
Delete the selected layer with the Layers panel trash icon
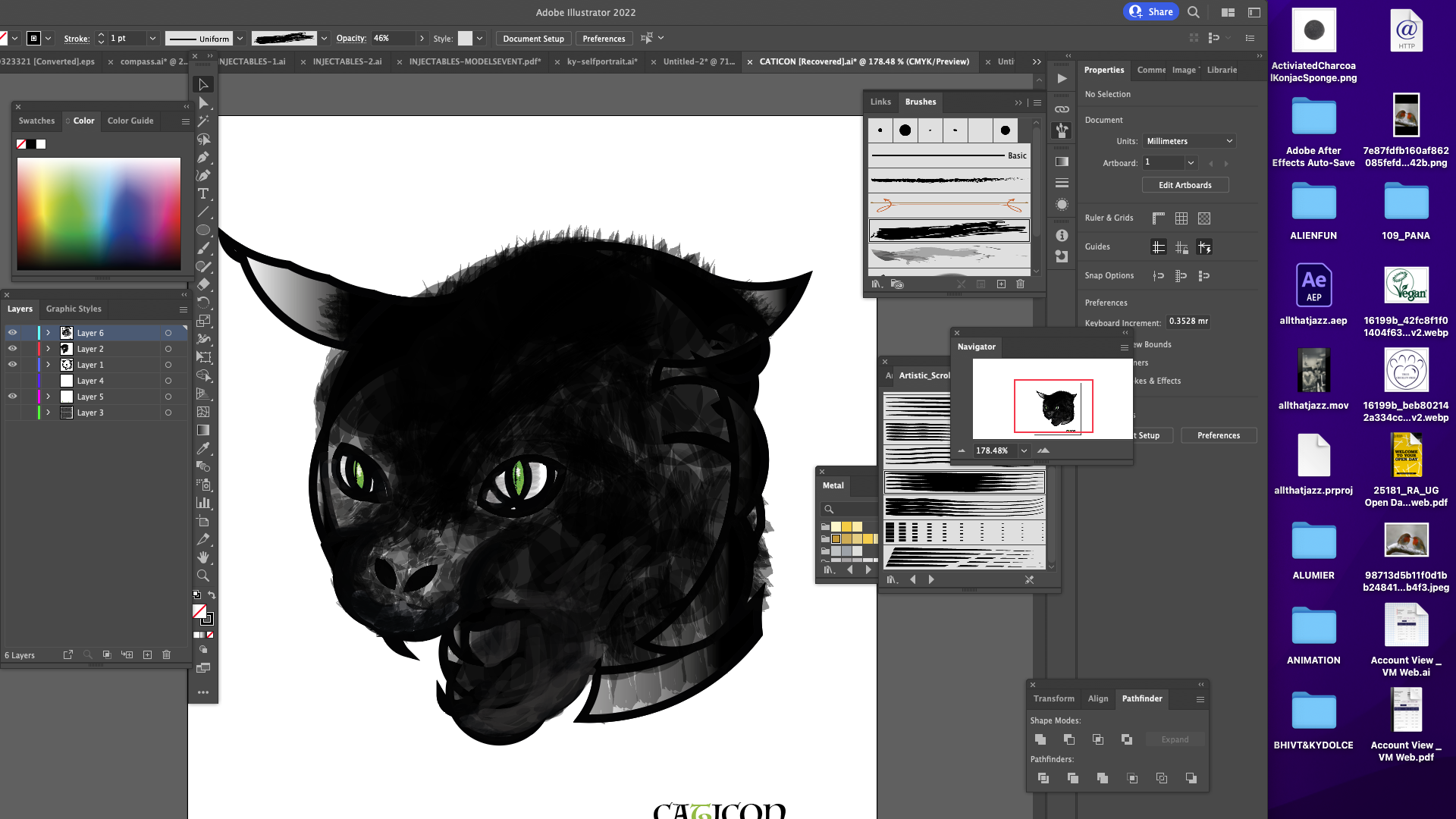click(x=167, y=654)
